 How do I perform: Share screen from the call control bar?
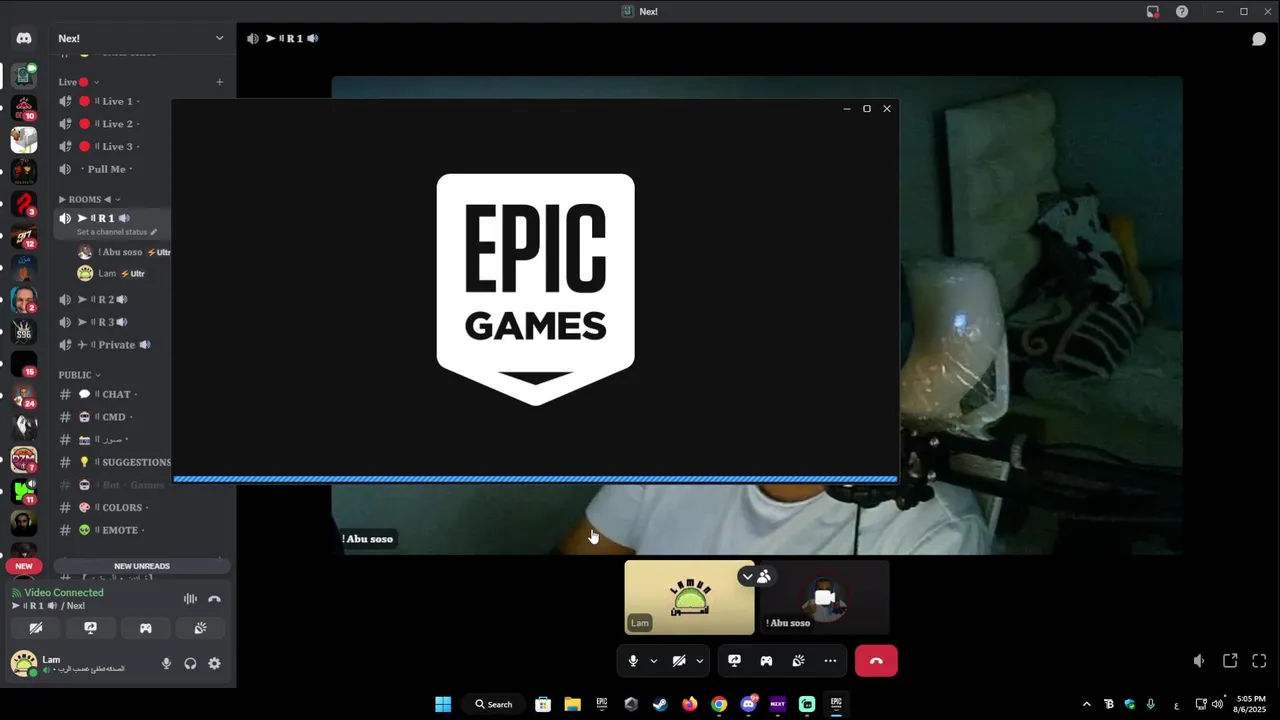(x=734, y=661)
